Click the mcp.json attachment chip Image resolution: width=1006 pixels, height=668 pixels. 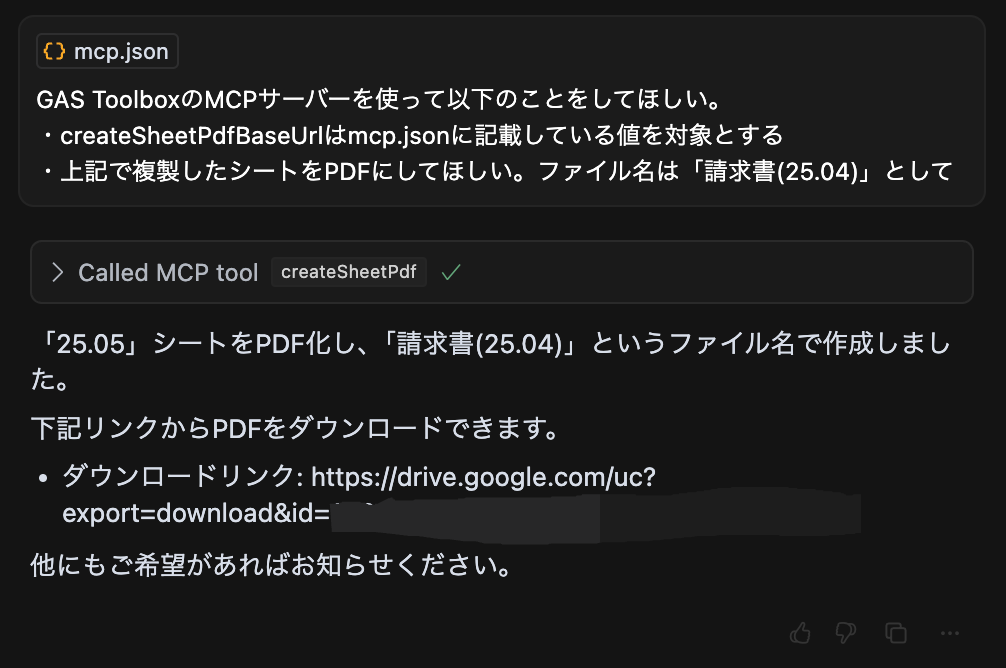point(105,50)
